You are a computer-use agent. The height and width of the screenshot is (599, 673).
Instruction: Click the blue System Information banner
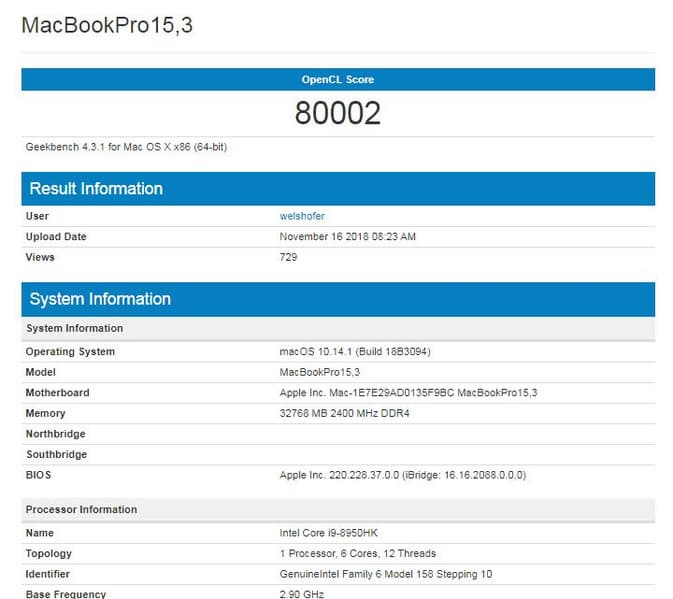pyautogui.click(x=338, y=299)
